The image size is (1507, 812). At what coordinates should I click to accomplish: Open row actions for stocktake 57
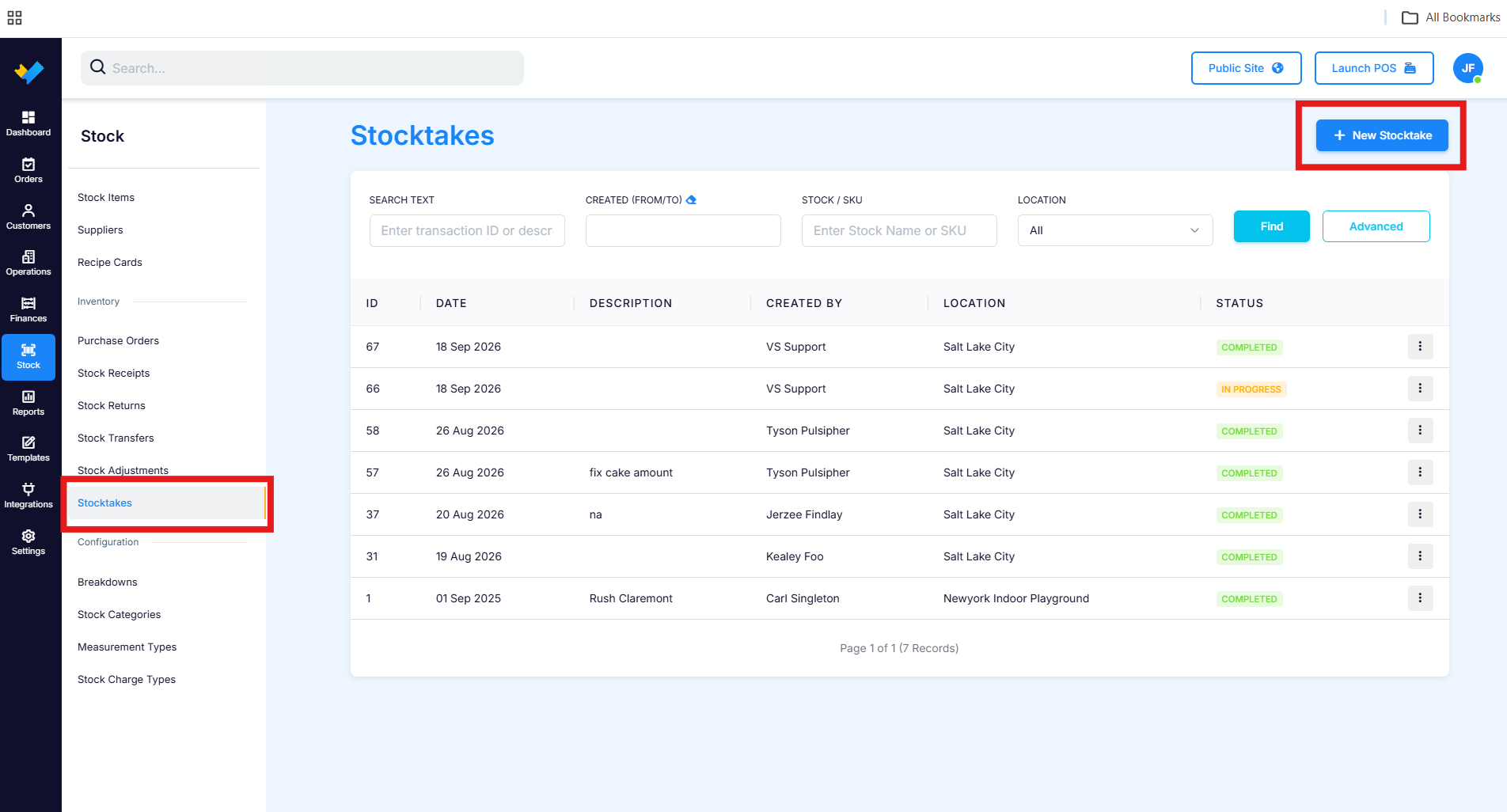(x=1420, y=472)
